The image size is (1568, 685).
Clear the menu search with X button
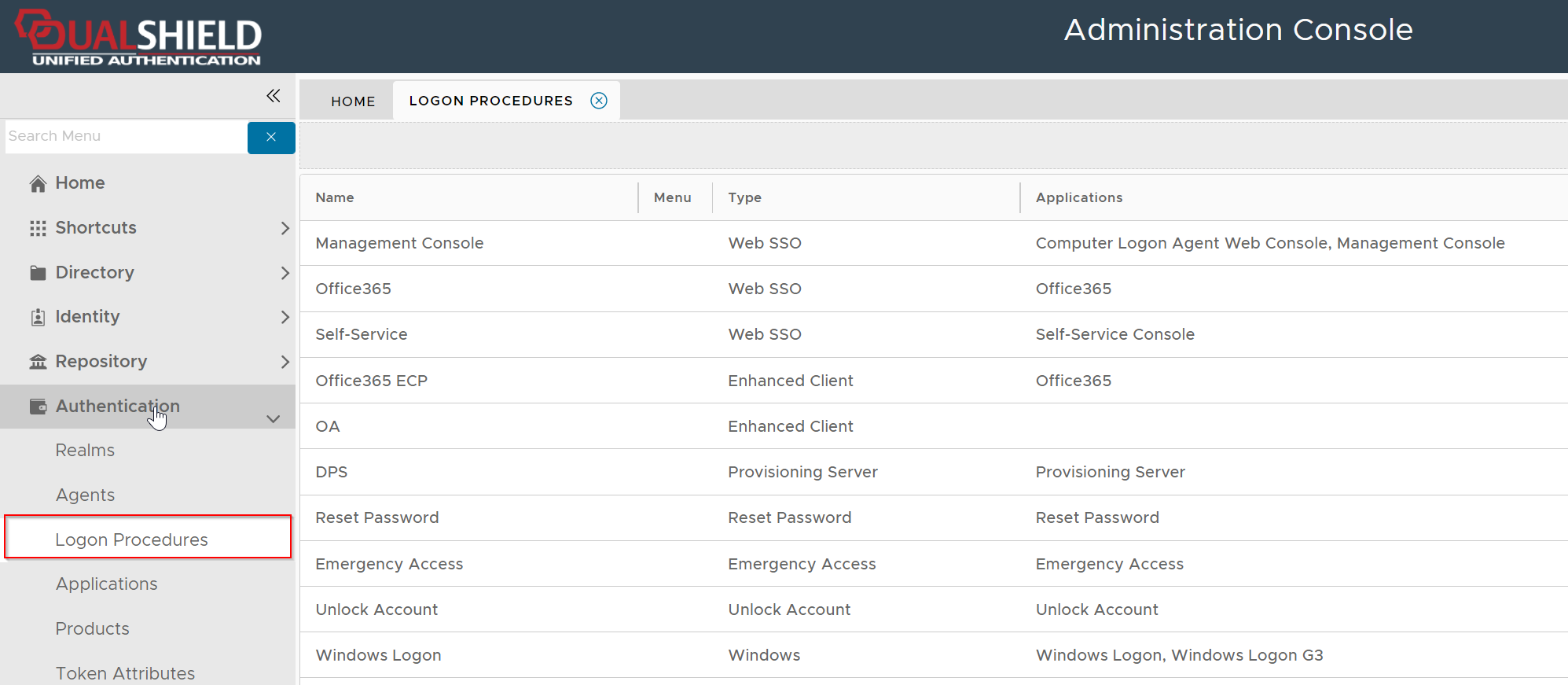coord(271,138)
